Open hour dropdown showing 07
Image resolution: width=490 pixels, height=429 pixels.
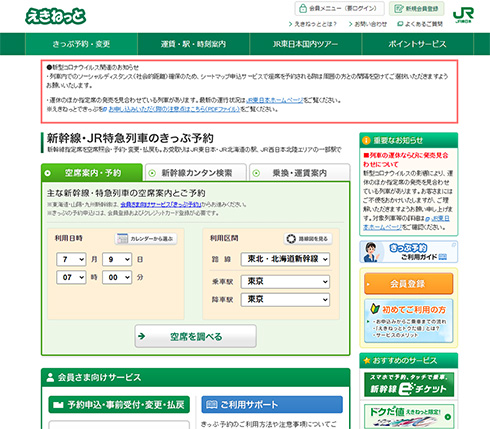pos(71,277)
